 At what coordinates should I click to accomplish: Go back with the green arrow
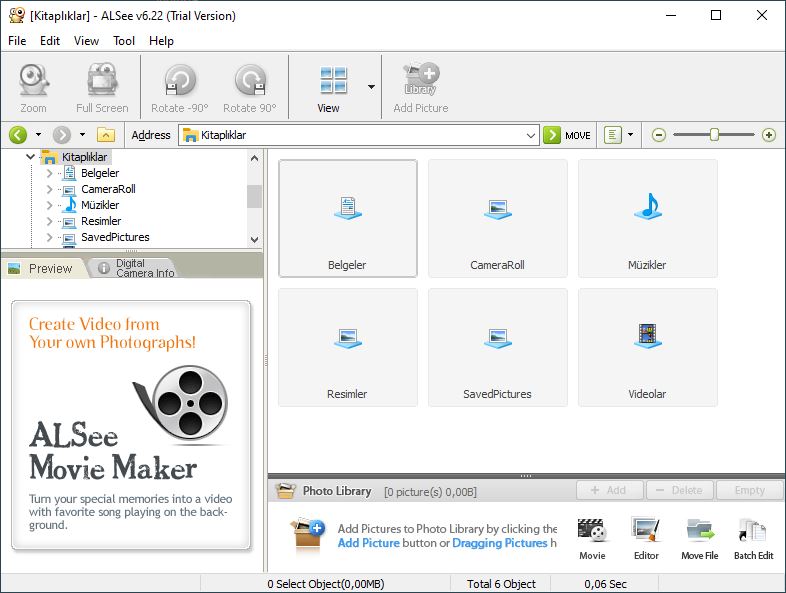18,135
